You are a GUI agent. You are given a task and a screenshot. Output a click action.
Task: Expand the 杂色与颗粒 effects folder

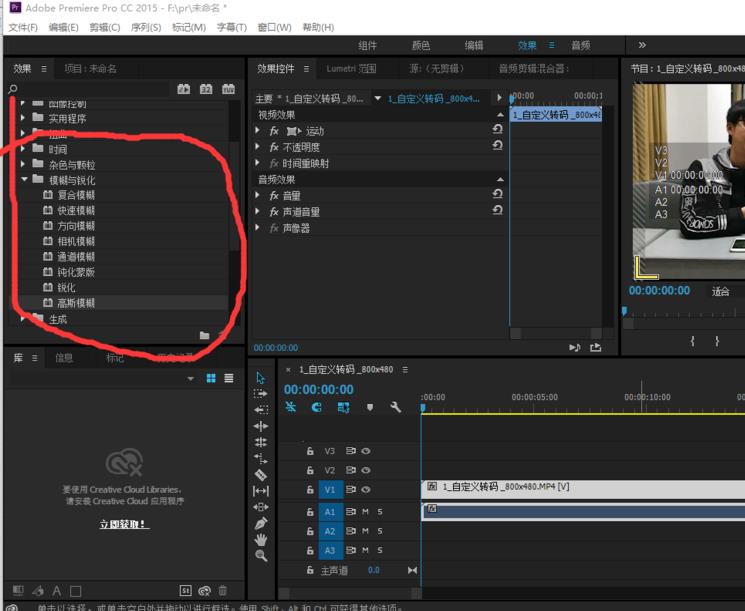[x=23, y=164]
